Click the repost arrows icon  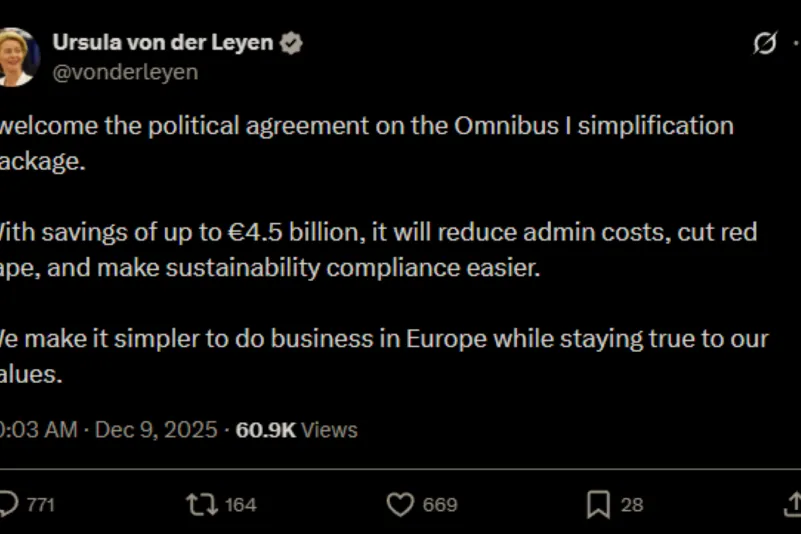point(202,504)
